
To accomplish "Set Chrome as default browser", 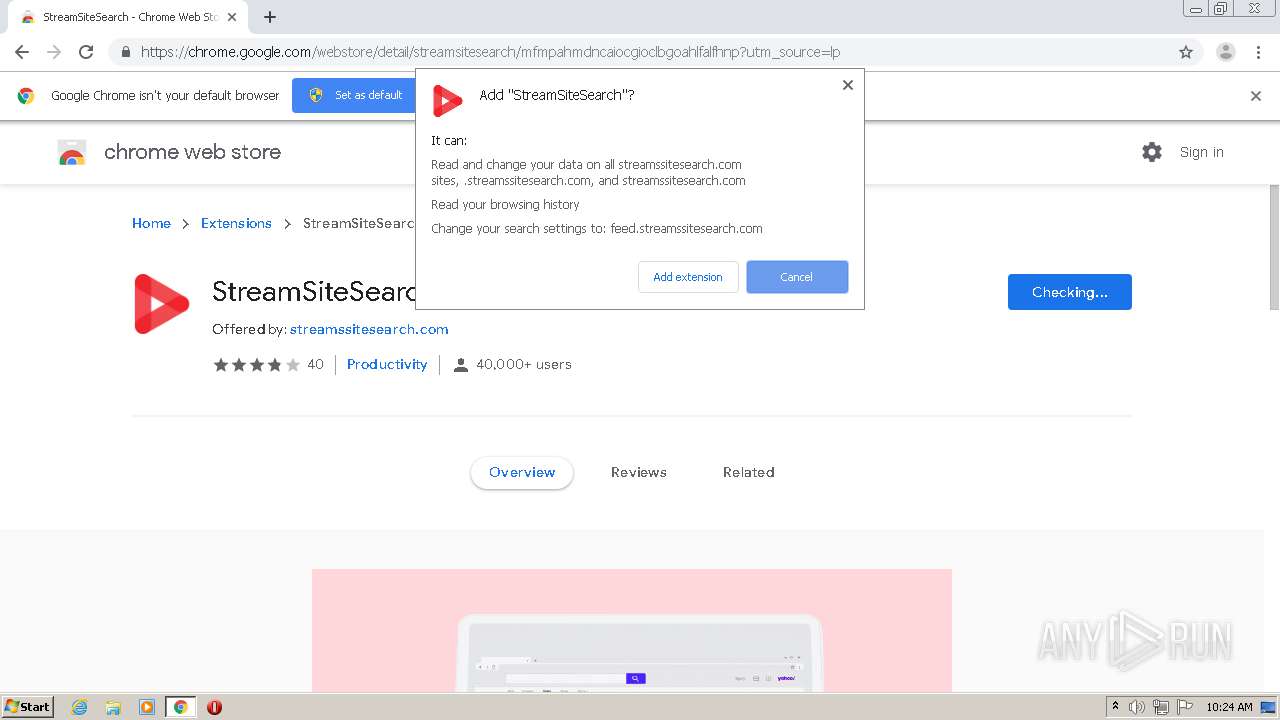I will [x=355, y=95].
